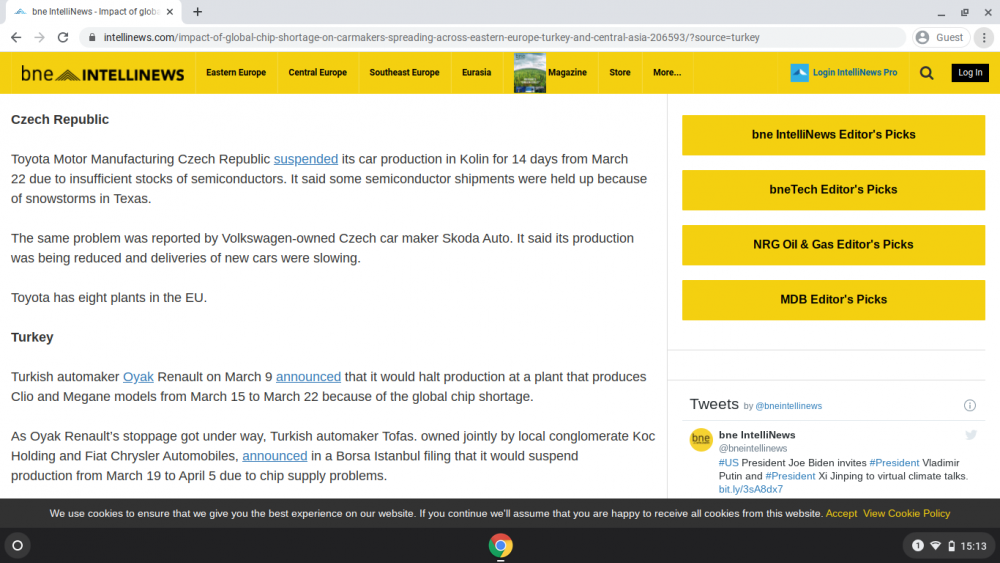The width and height of the screenshot is (1000, 563).
Task: Reload the current page
Action: pos(62,38)
